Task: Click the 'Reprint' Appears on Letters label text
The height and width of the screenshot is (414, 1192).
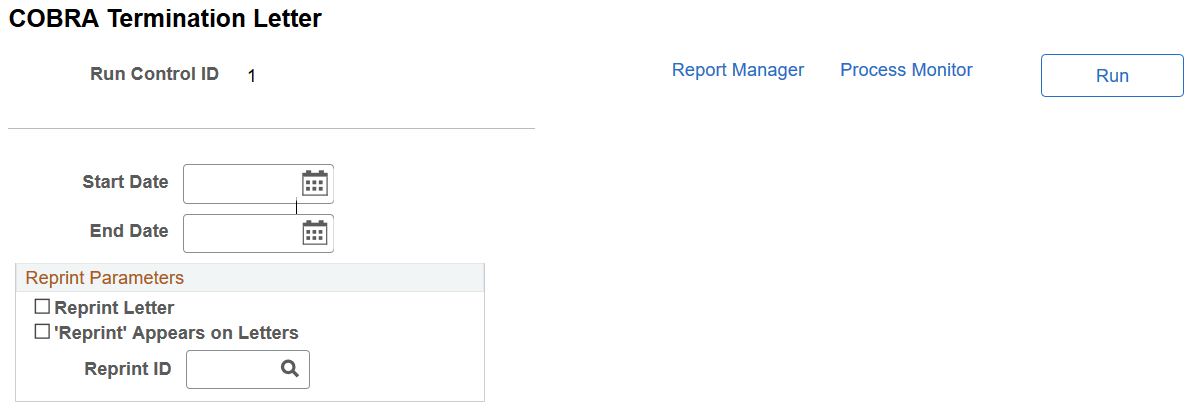Action: pos(176,332)
